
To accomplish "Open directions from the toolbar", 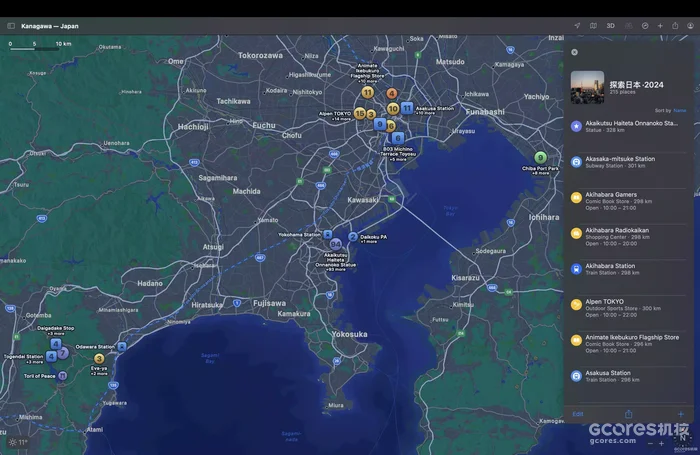I will [645, 26].
